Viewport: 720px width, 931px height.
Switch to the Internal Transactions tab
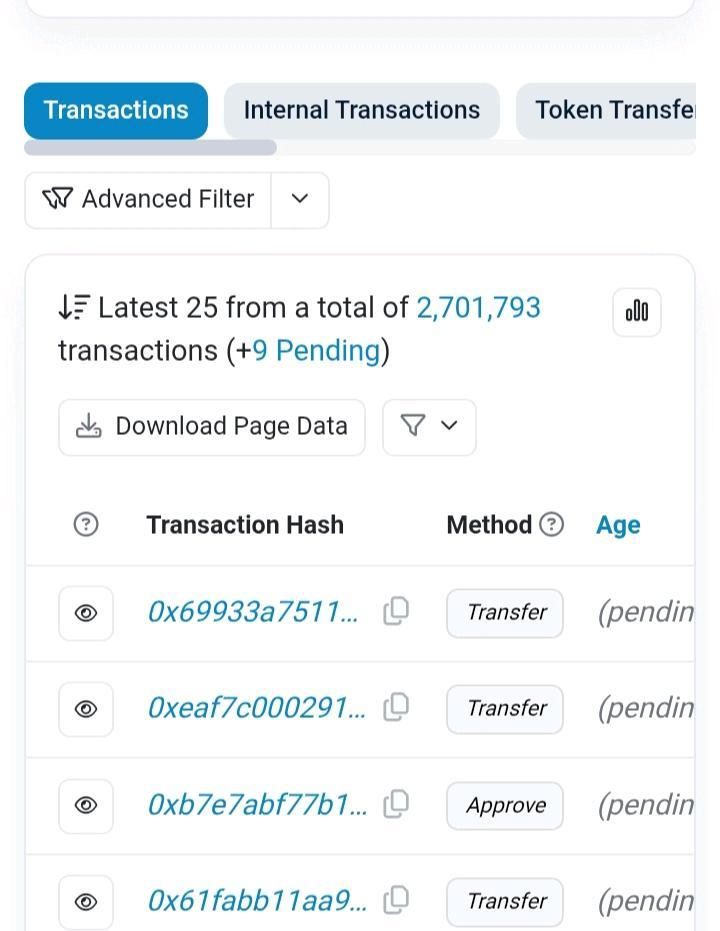coord(361,110)
